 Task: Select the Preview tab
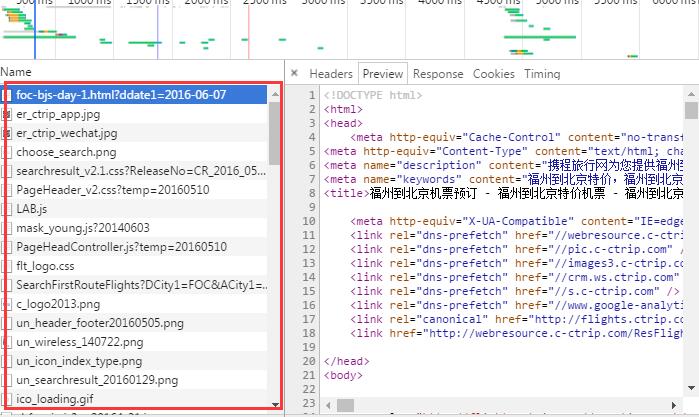[383, 74]
